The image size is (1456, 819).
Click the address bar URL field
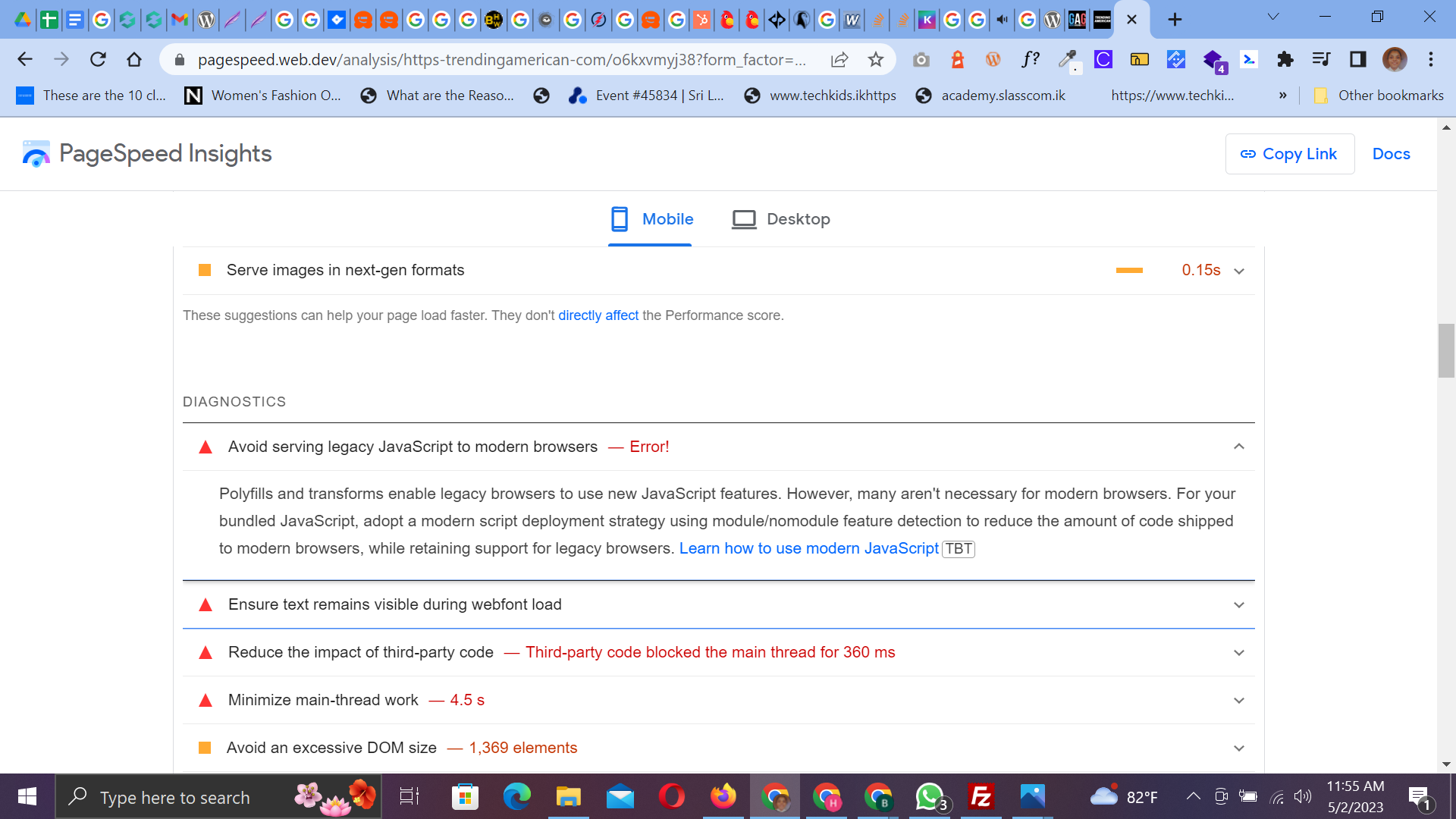[500, 60]
